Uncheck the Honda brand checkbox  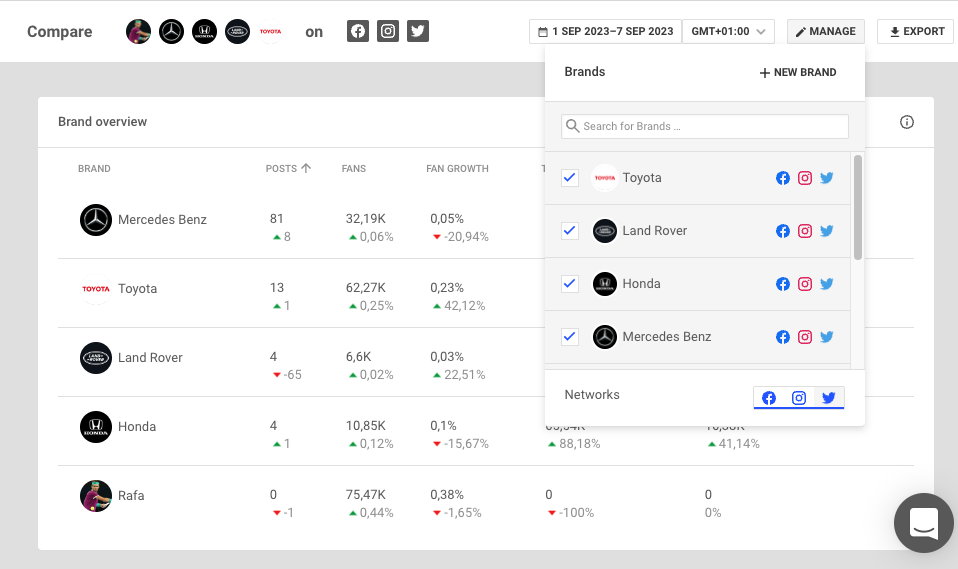click(x=570, y=284)
